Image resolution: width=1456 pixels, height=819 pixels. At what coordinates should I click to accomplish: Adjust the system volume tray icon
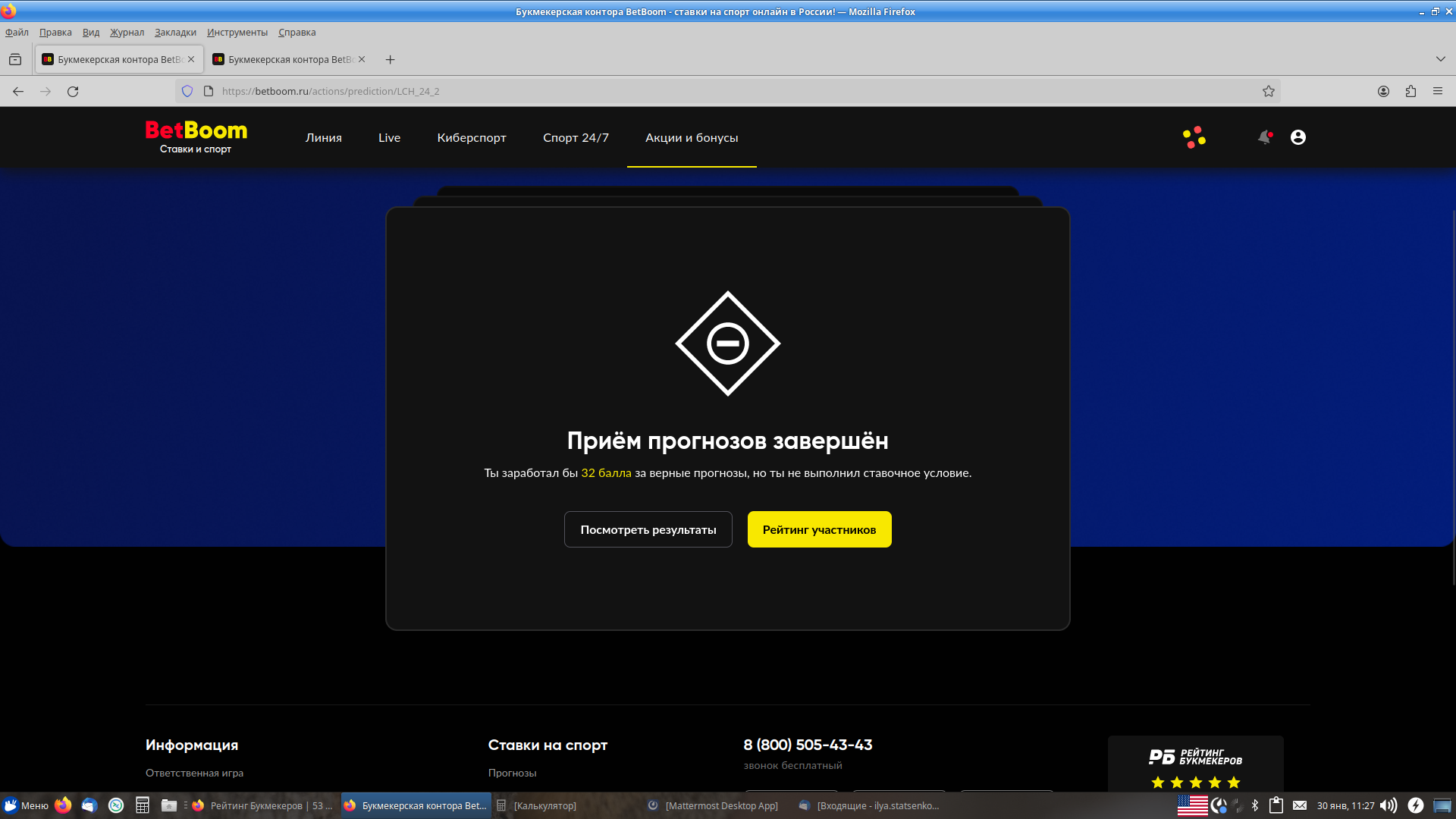[1388, 805]
